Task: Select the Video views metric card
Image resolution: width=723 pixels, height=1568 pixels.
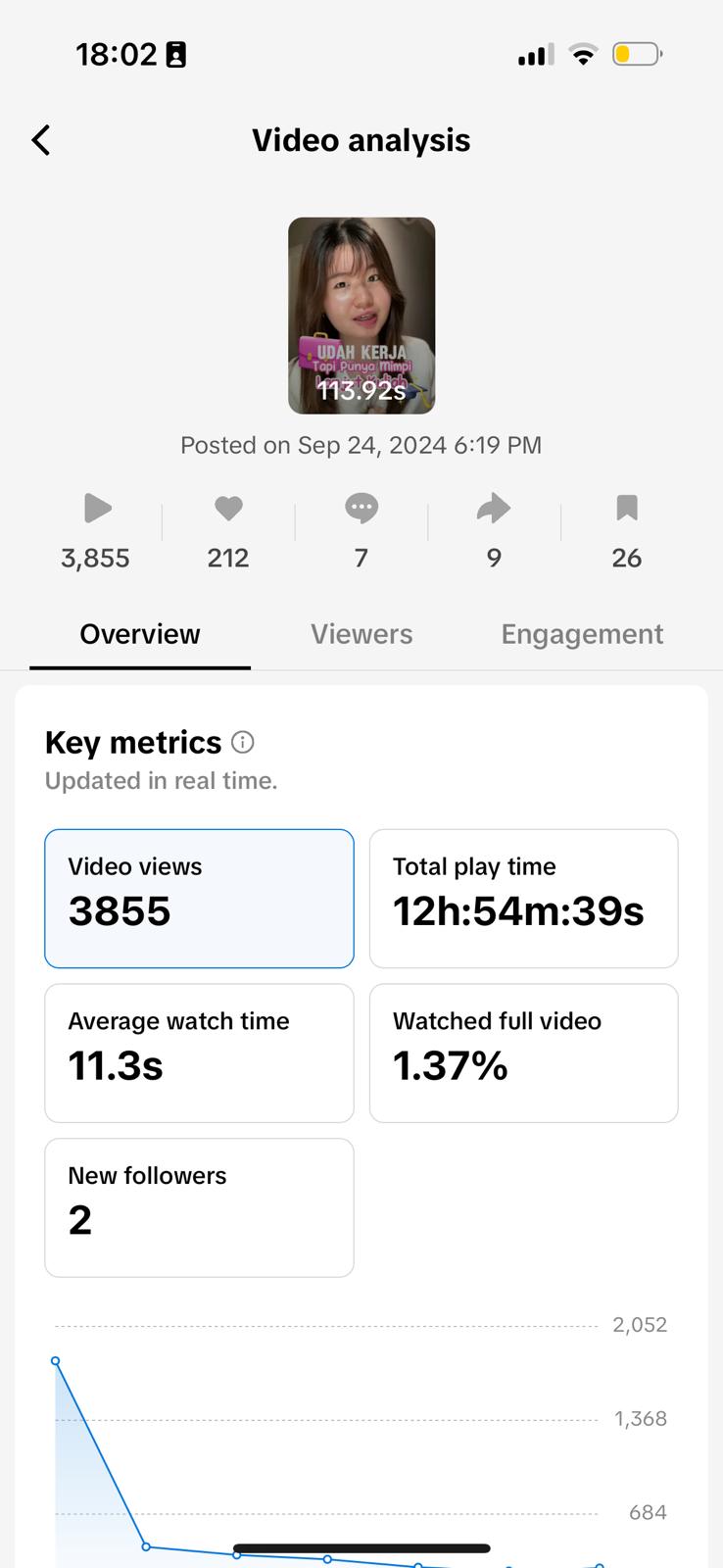Action: pyautogui.click(x=199, y=898)
